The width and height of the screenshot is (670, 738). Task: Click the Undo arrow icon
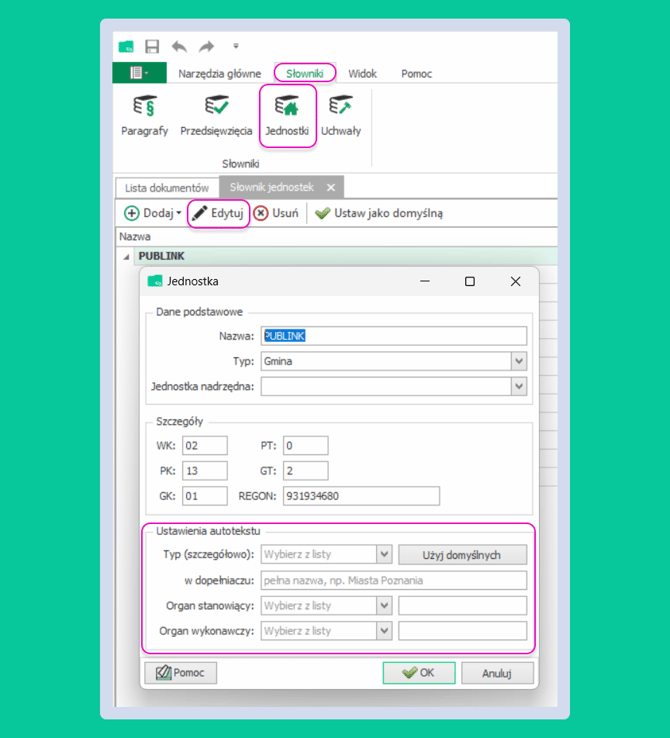click(179, 46)
